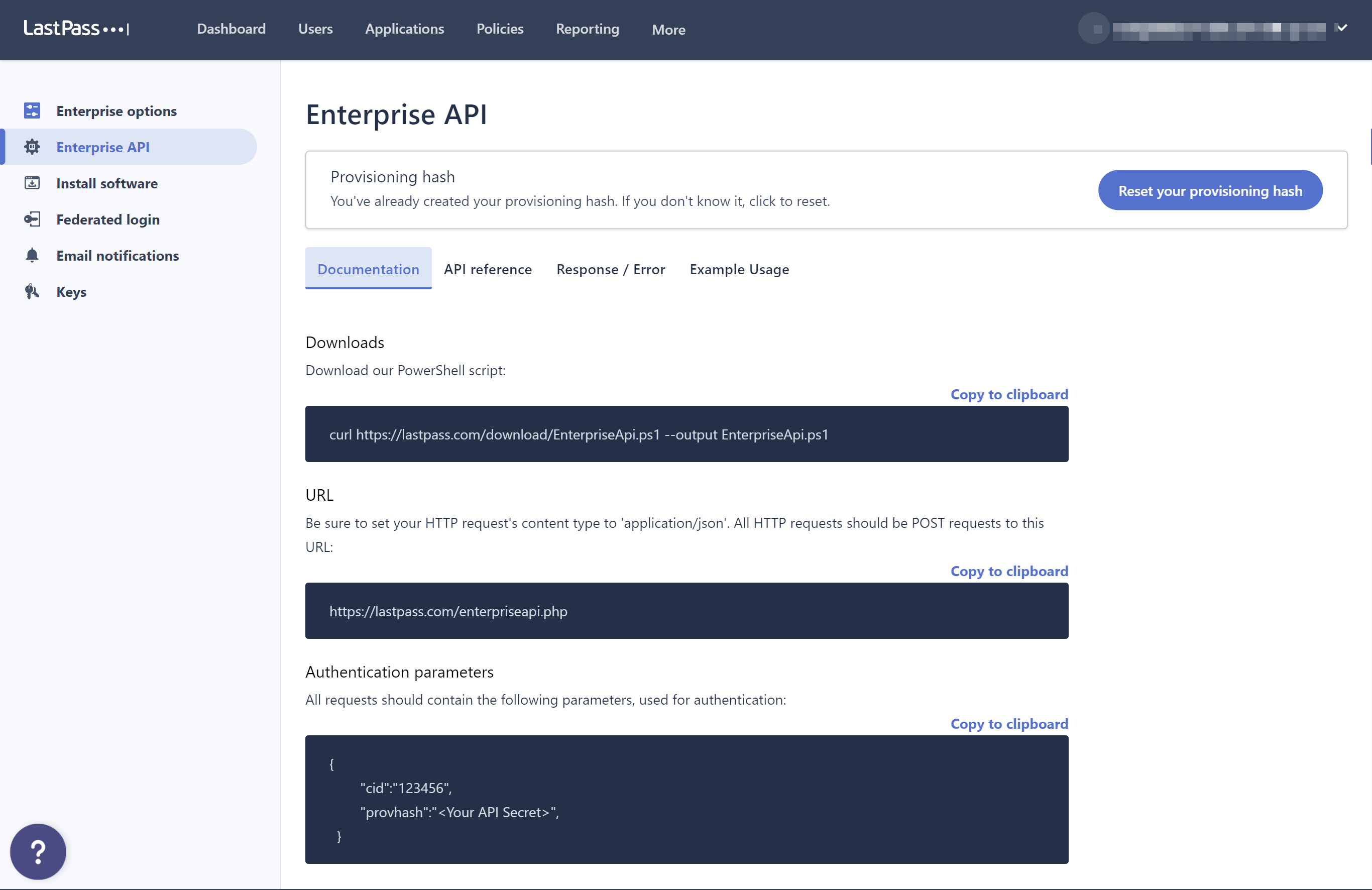Open the Reporting menu
The width and height of the screenshot is (1372, 890).
coord(588,29)
